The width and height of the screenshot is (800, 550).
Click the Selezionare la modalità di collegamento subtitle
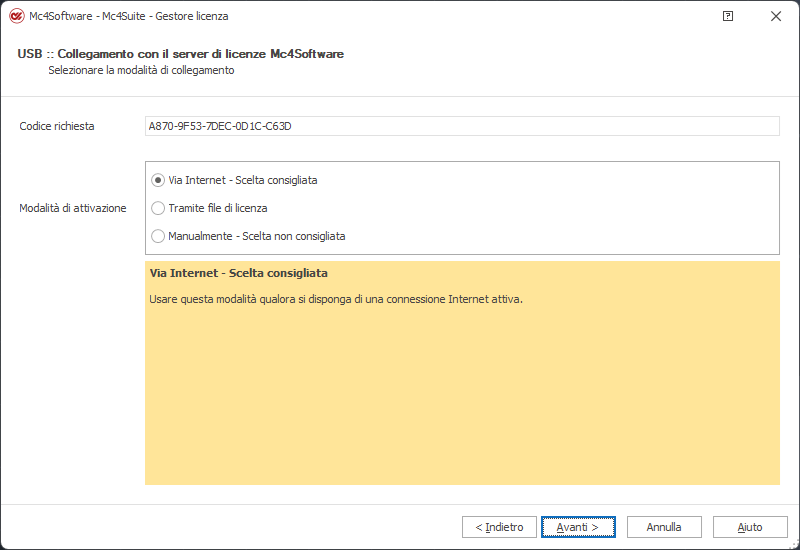coord(141,70)
